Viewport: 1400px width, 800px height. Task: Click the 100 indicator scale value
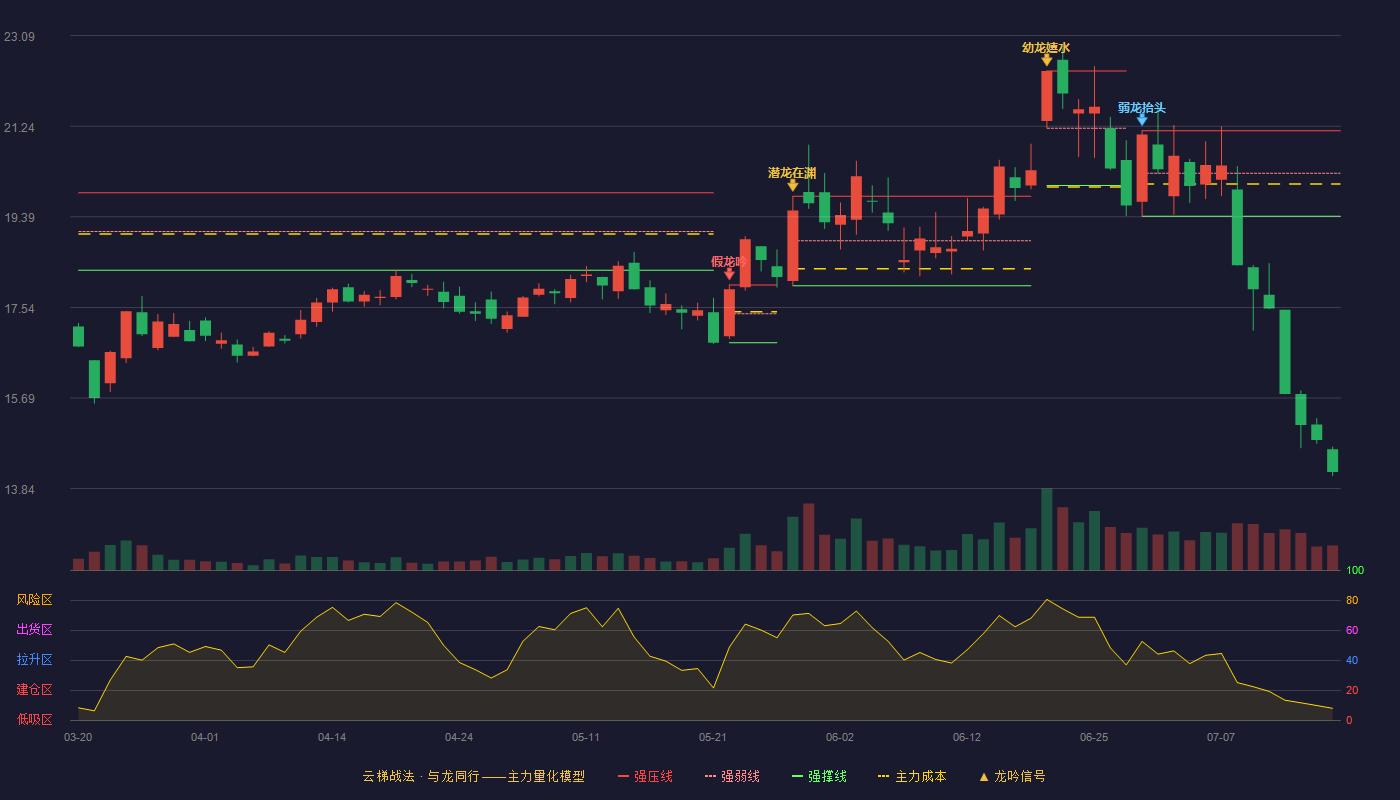coord(1355,571)
